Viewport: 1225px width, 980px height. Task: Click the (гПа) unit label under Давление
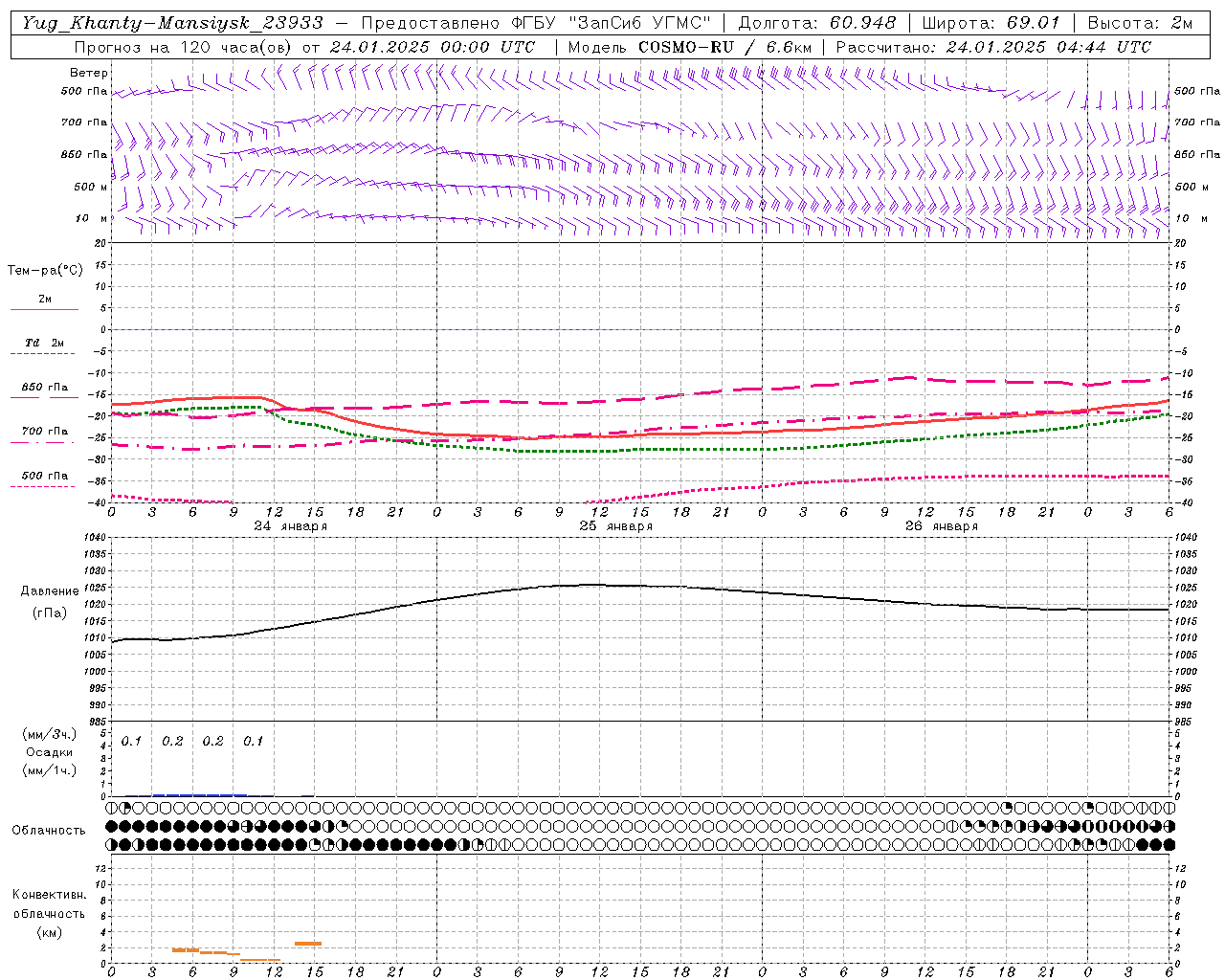click(x=50, y=613)
